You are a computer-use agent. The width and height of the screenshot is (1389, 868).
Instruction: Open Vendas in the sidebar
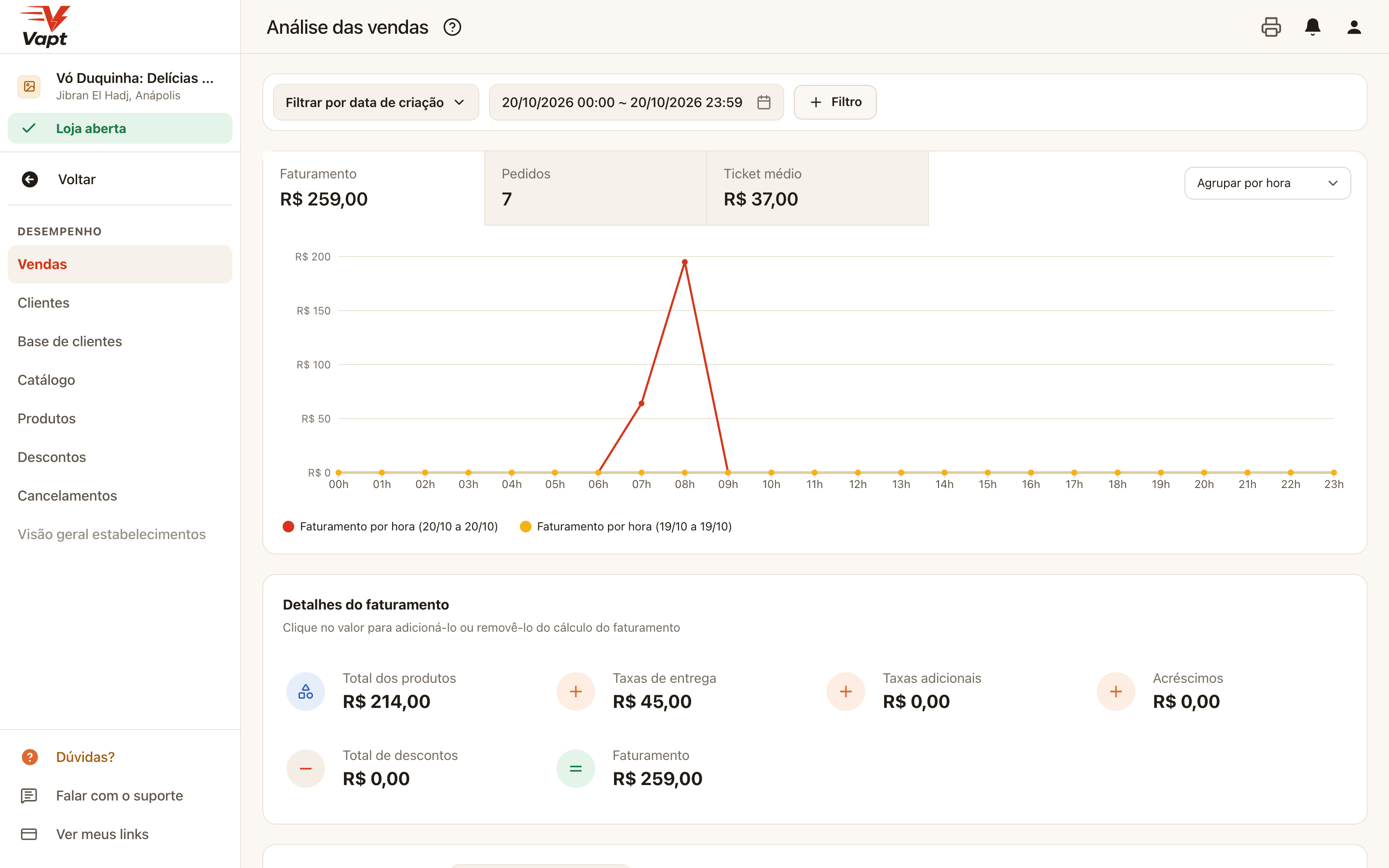click(x=120, y=264)
